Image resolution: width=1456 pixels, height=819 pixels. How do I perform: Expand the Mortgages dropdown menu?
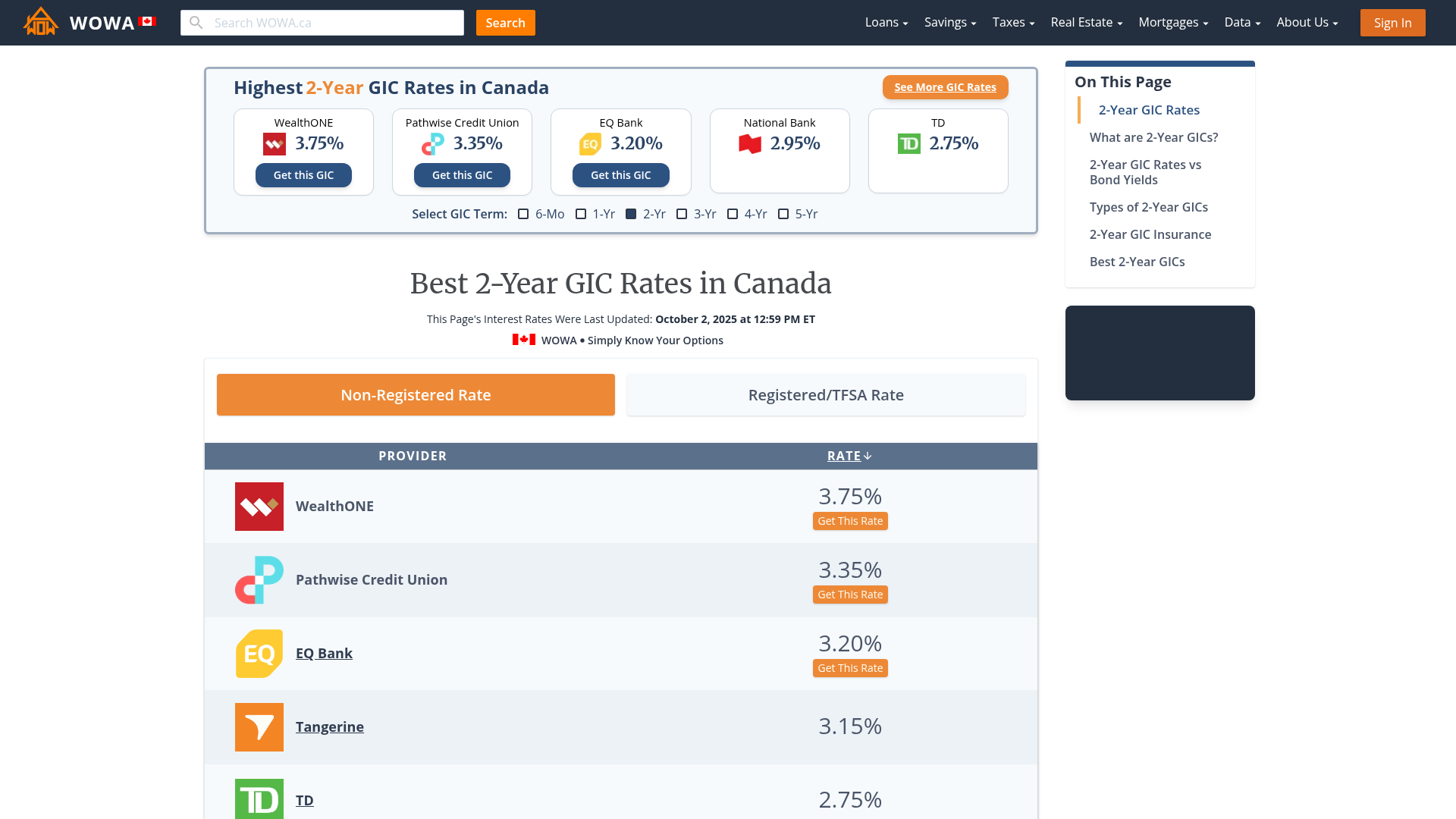[1172, 23]
